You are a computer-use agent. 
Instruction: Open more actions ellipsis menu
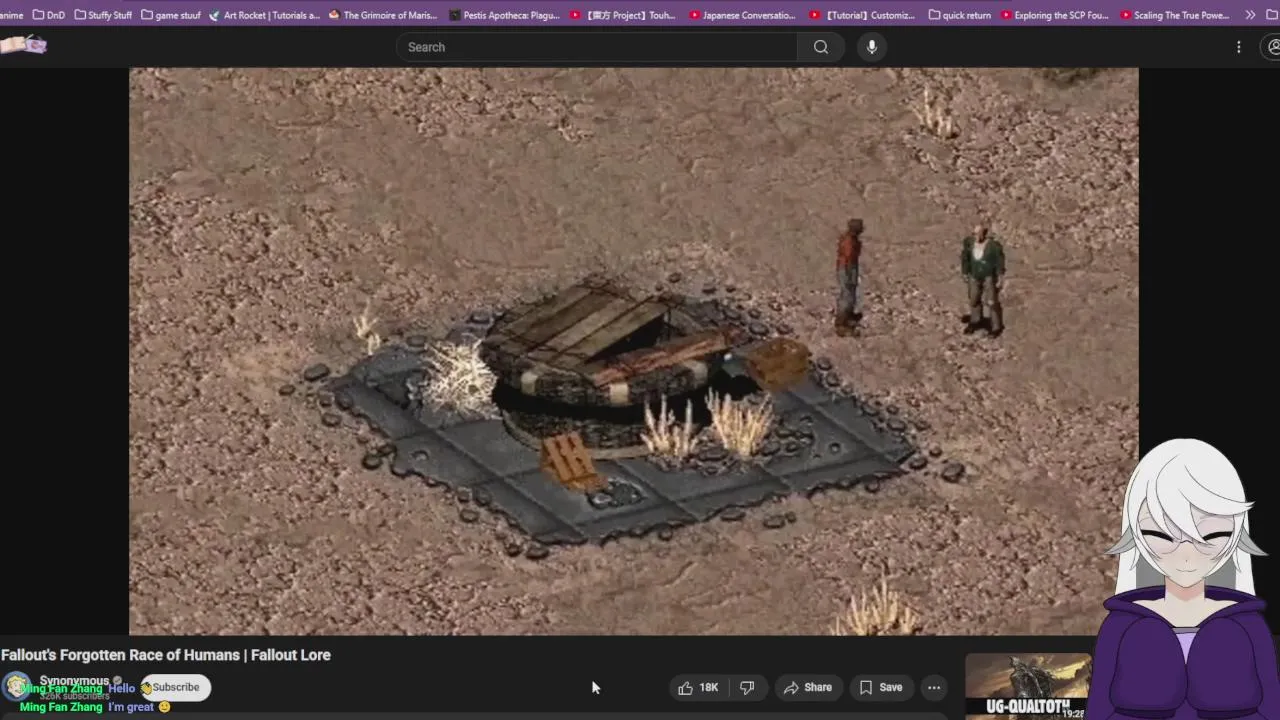933,687
